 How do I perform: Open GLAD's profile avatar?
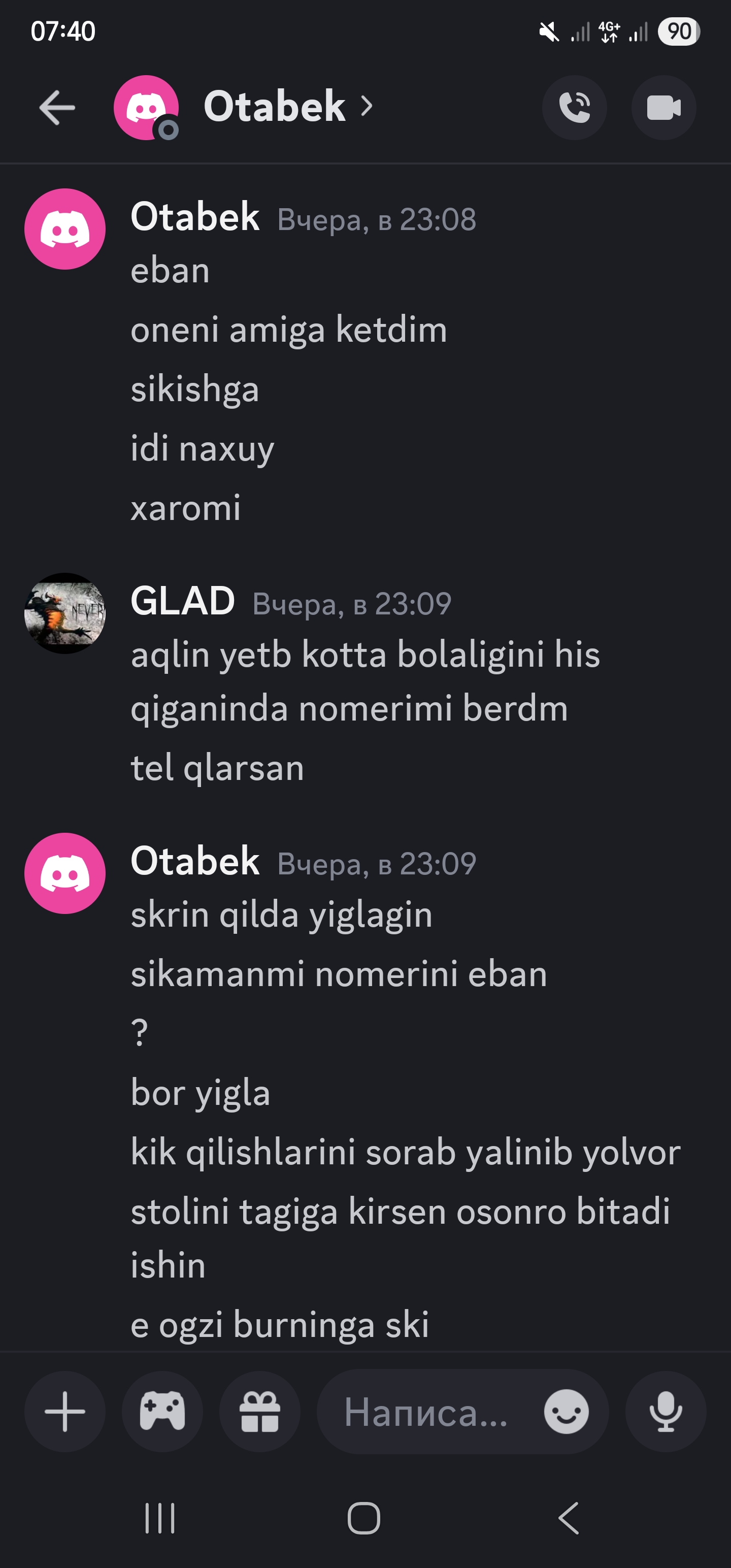click(x=64, y=613)
